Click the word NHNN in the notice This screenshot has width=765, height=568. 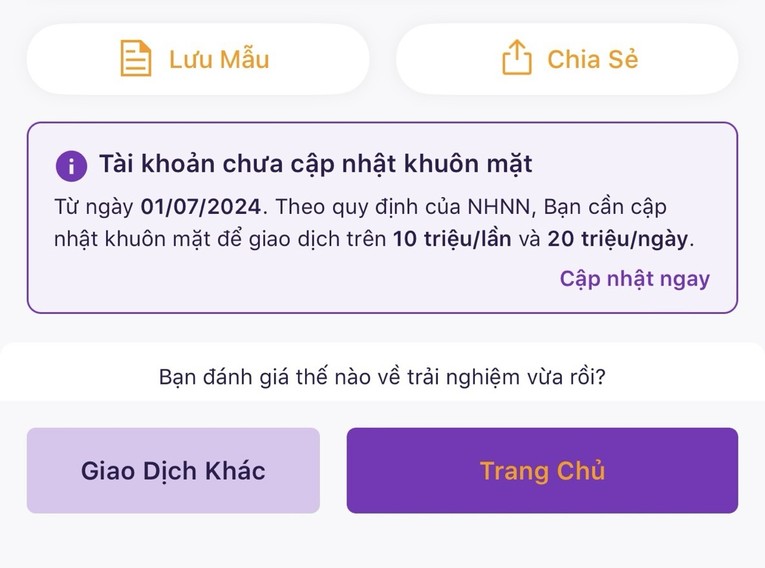[499, 207]
